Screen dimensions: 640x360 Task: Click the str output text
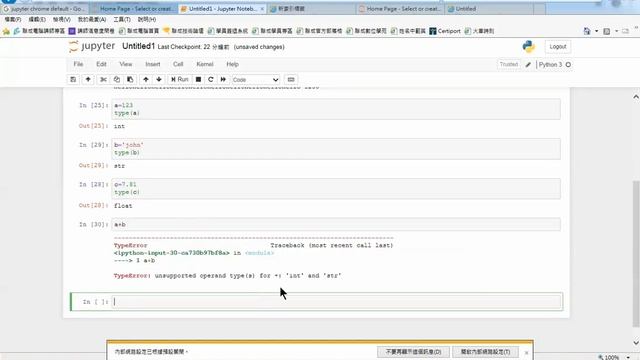coord(119,166)
